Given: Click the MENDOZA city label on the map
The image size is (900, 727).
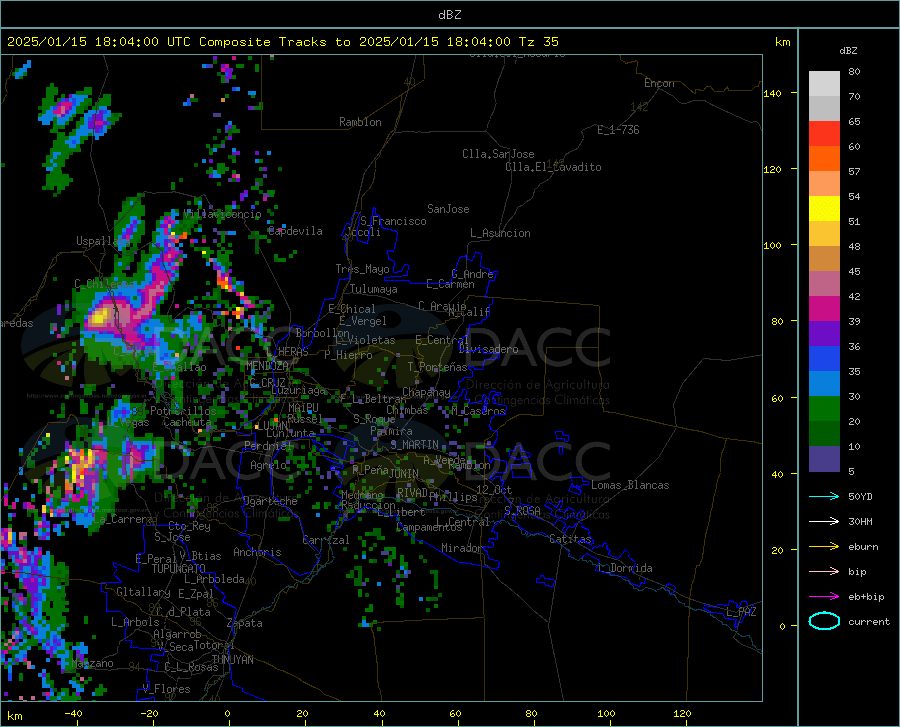Looking at the screenshot, I should (x=267, y=366).
